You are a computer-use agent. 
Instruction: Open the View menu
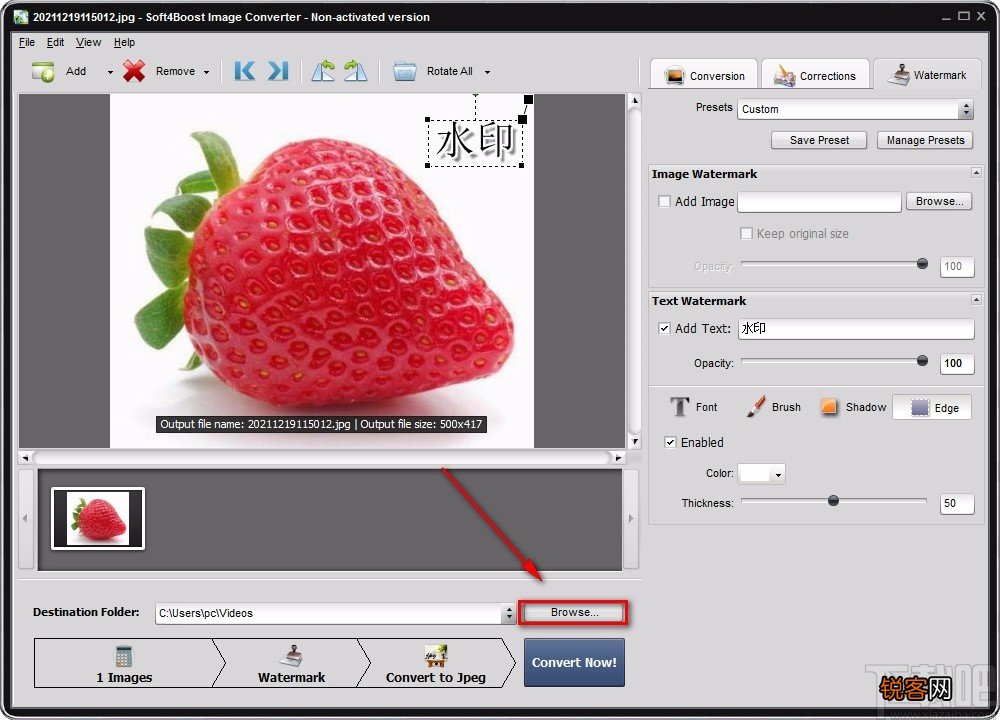pyautogui.click(x=88, y=42)
